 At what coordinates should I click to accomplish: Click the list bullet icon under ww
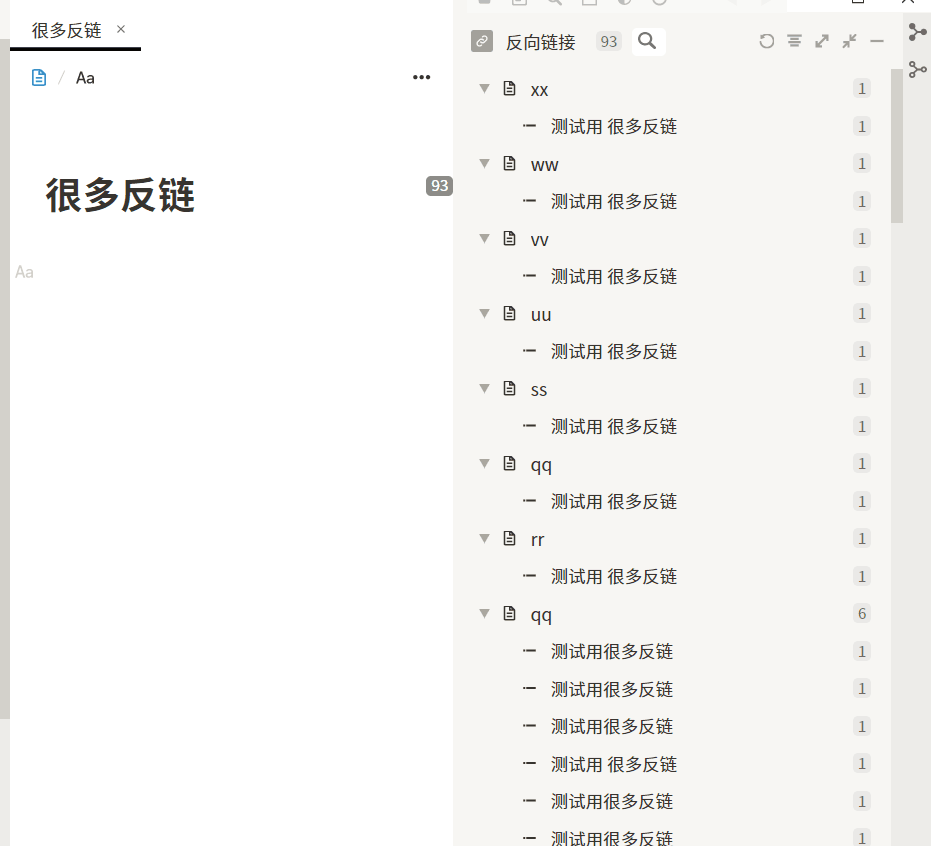tap(529, 201)
